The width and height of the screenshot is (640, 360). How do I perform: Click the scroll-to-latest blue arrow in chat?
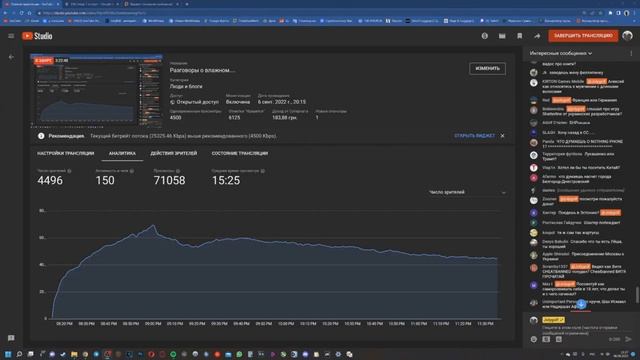[581, 304]
